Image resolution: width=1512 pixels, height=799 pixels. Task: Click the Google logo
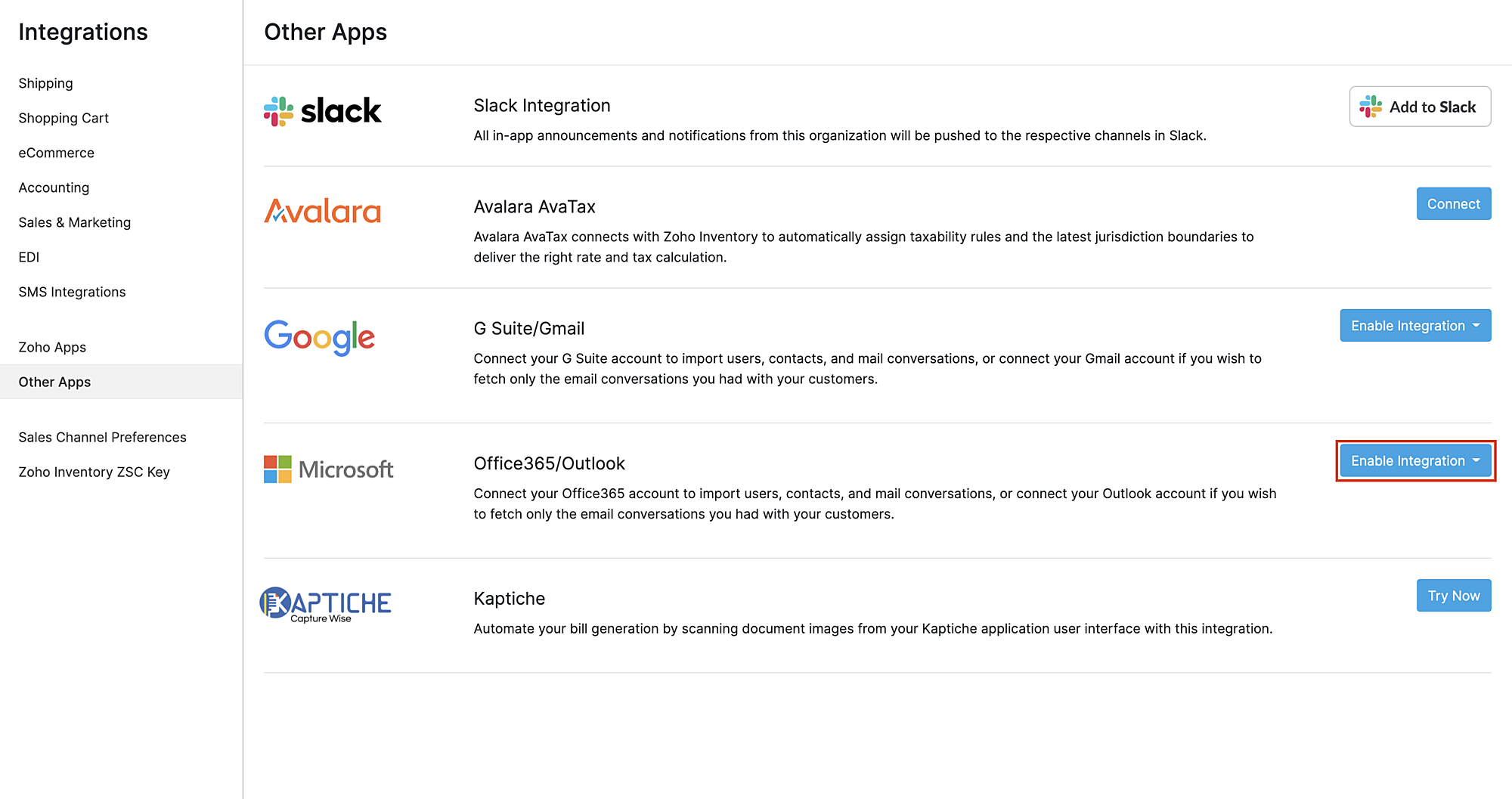coord(320,337)
